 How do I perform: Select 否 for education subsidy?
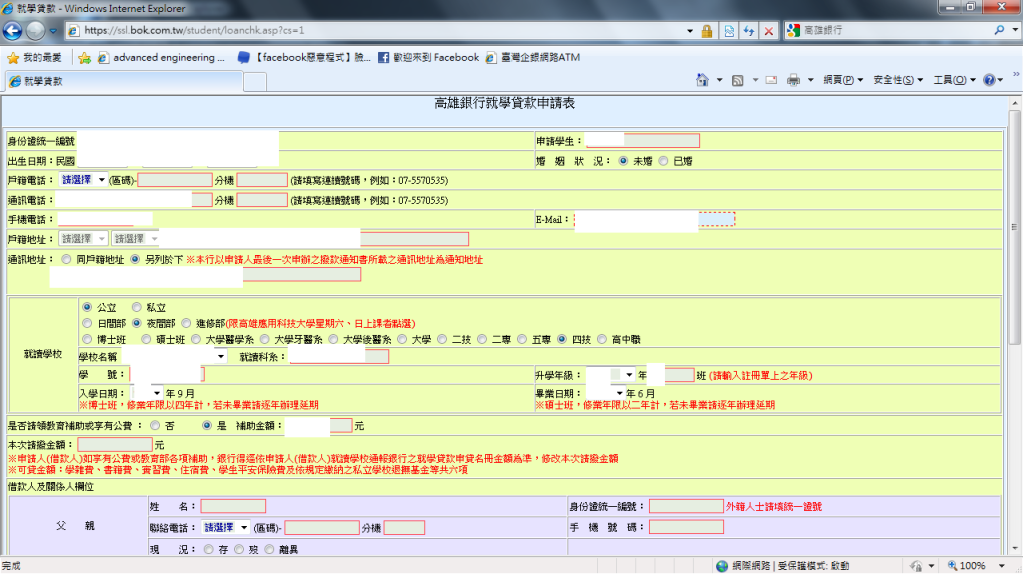pos(155,425)
